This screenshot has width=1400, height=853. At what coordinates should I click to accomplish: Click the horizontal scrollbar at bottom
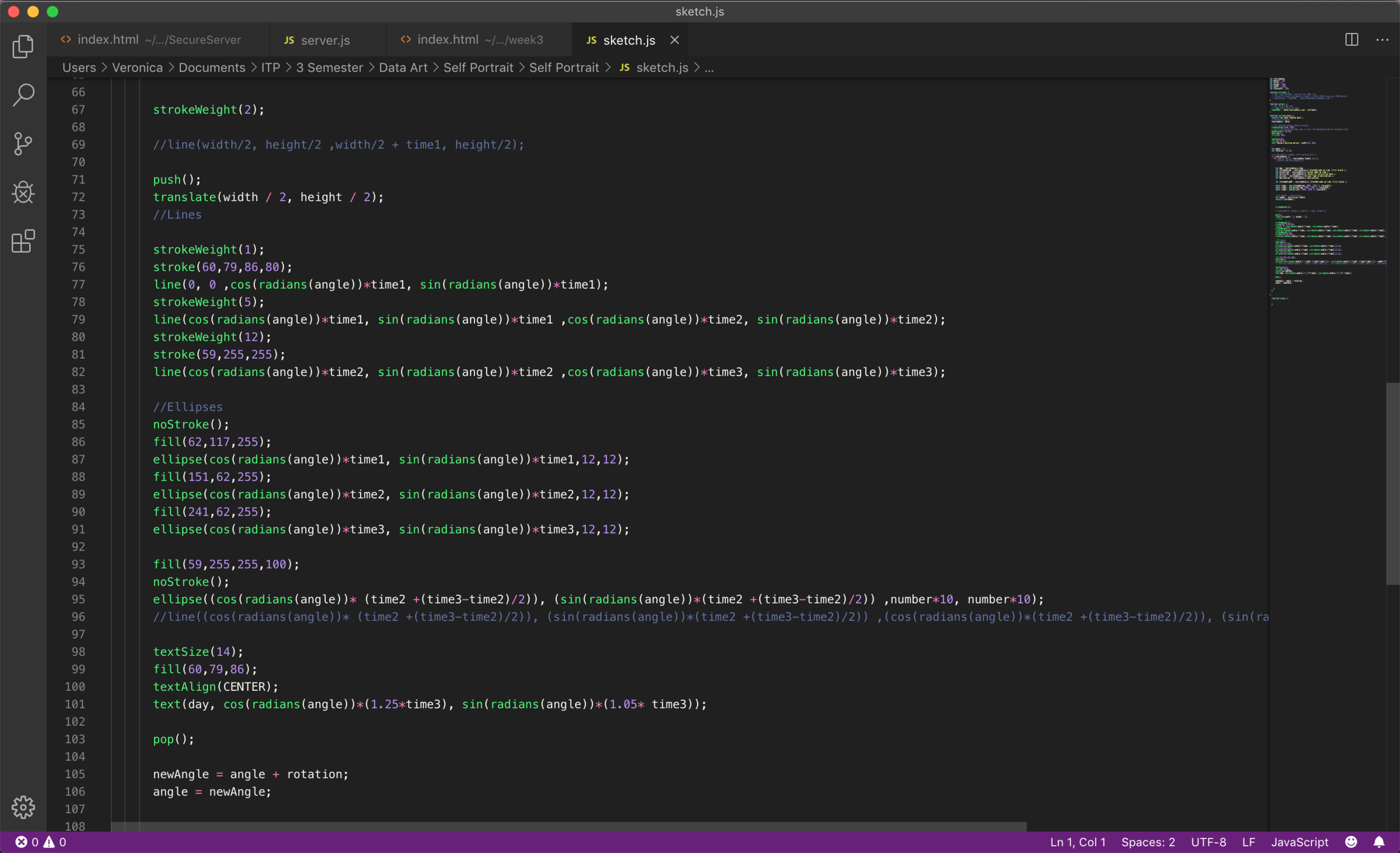pyautogui.click(x=568, y=826)
